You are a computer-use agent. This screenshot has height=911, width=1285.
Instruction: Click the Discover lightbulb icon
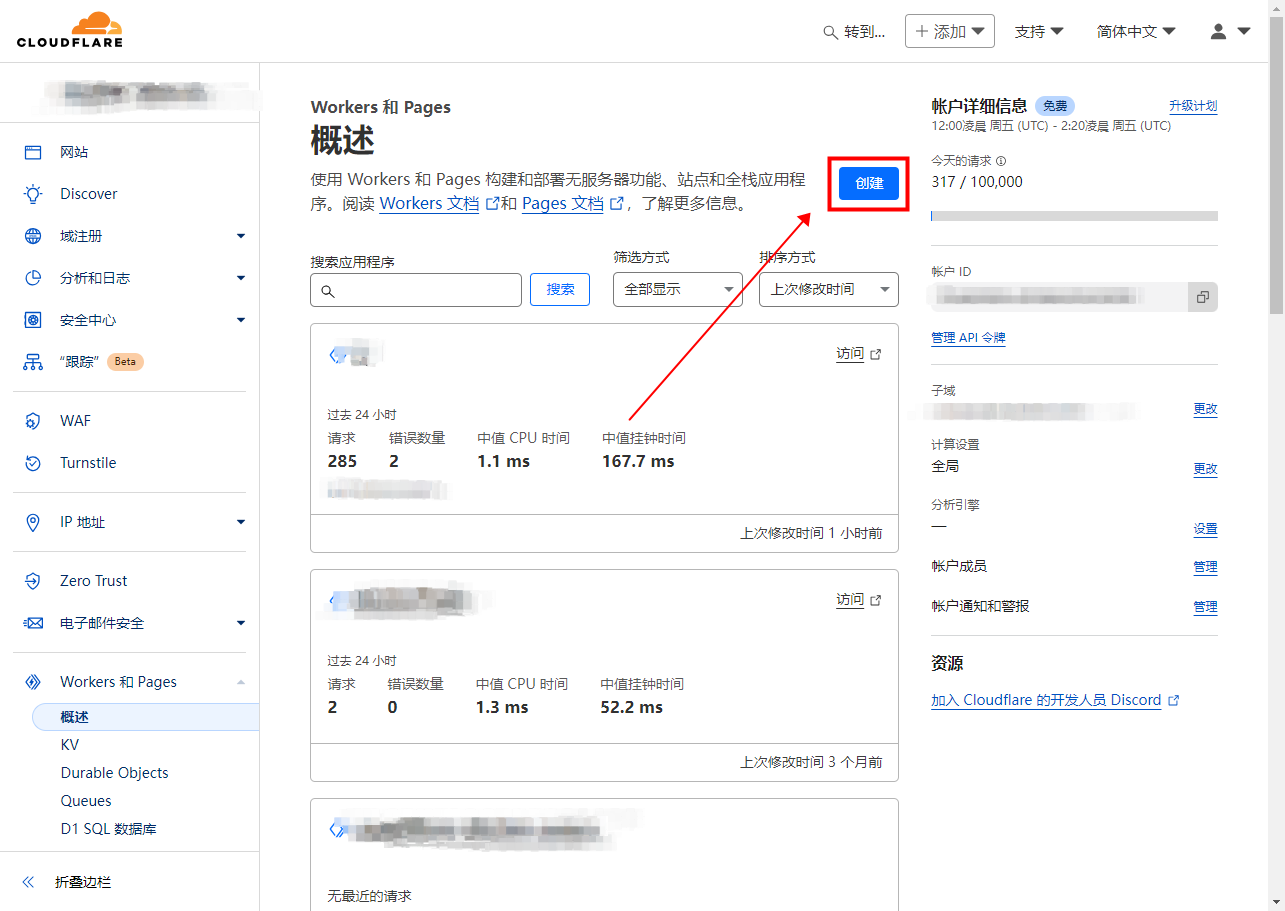pyautogui.click(x=33, y=194)
